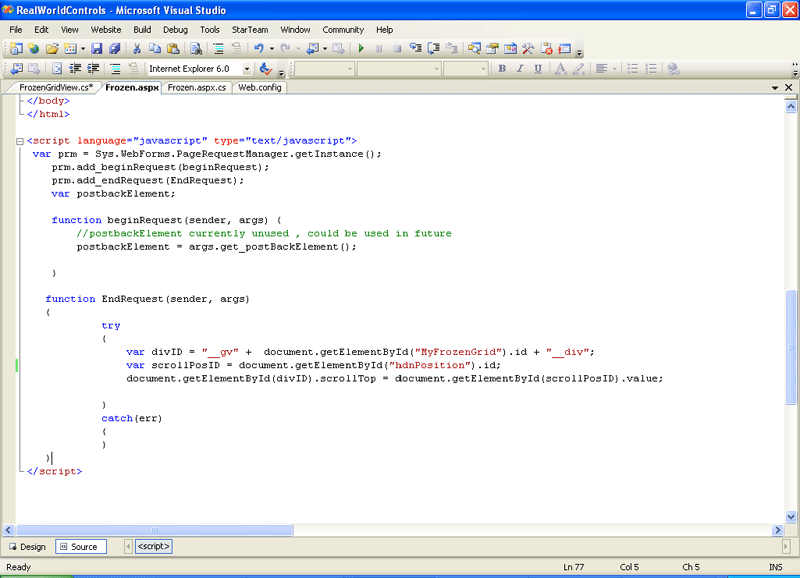Click the New Web Site globe icon
The width and height of the screenshot is (800, 578).
(x=34, y=49)
